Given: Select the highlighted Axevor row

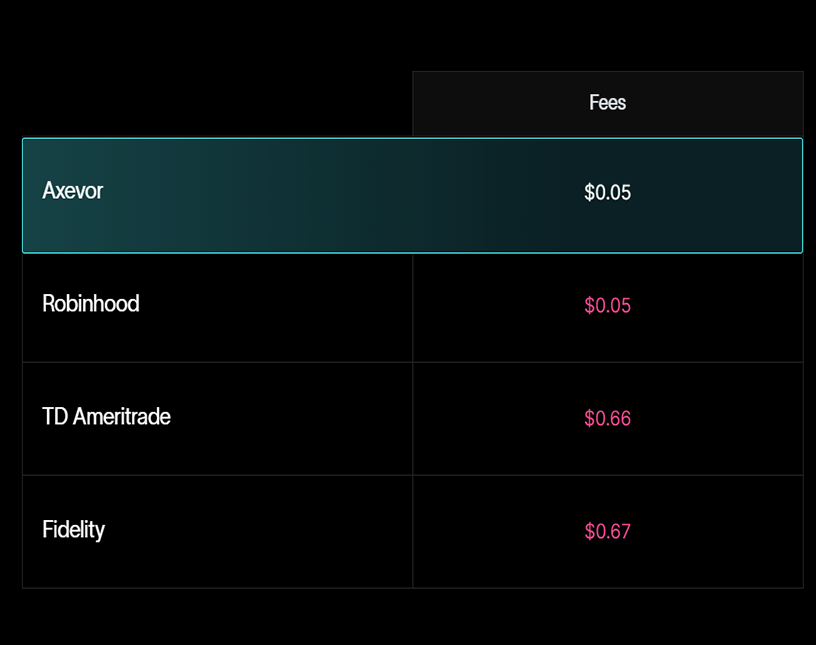Looking at the screenshot, I should click(x=412, y=194).
